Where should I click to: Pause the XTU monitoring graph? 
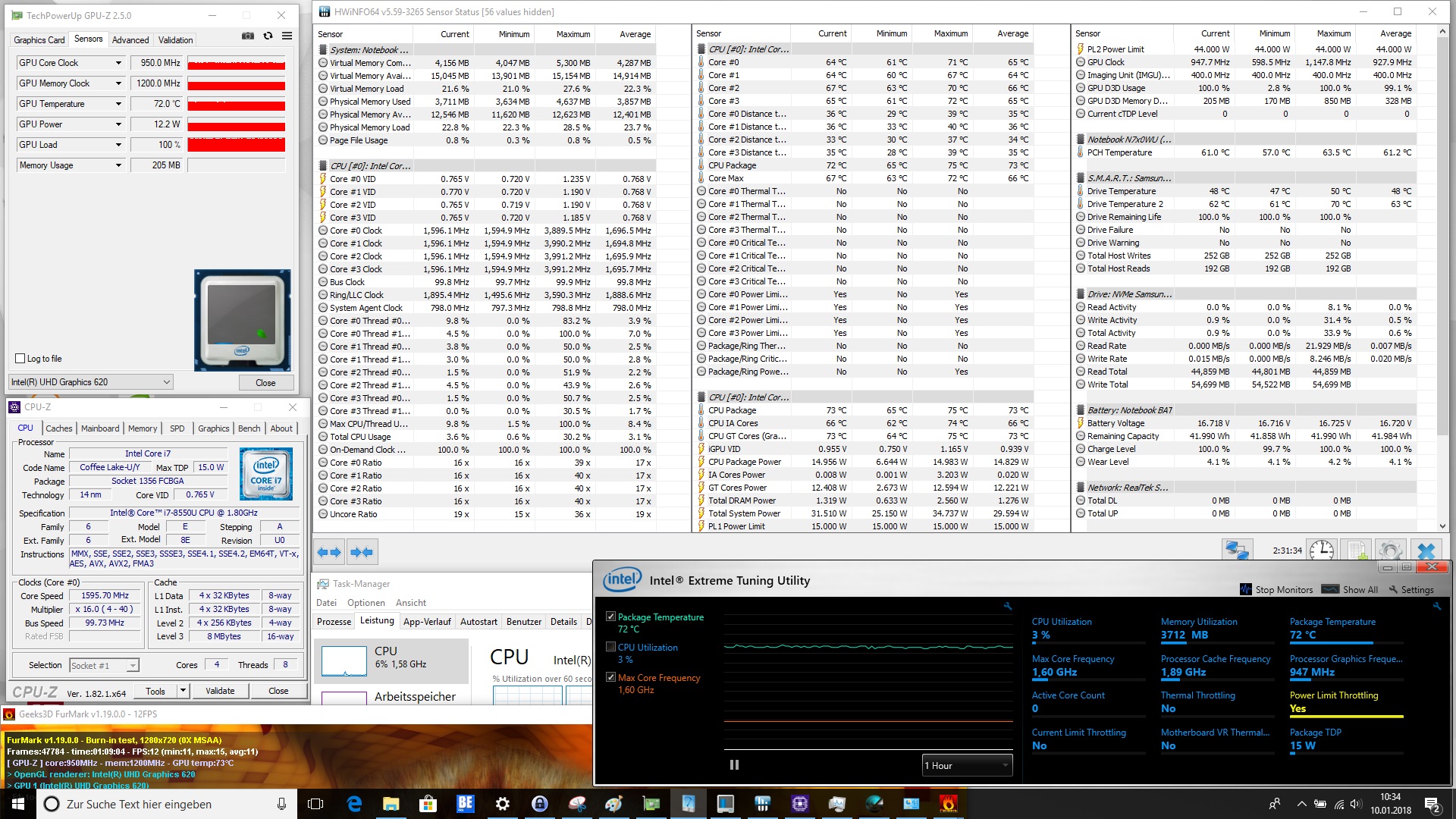(x=734, y=764)
